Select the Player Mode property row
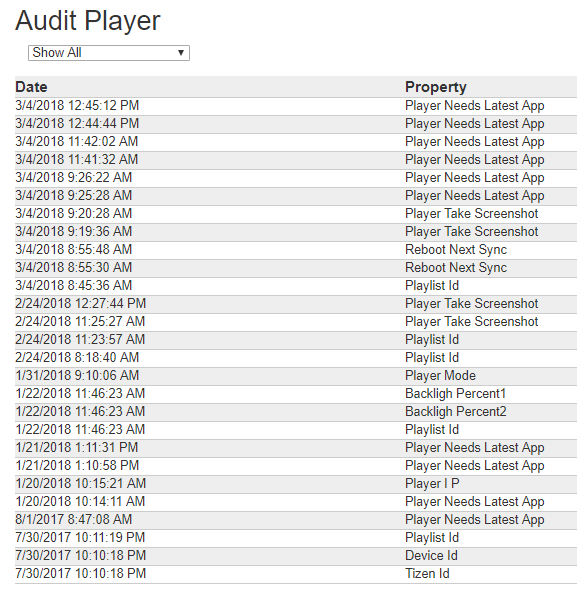 [296, 376]
